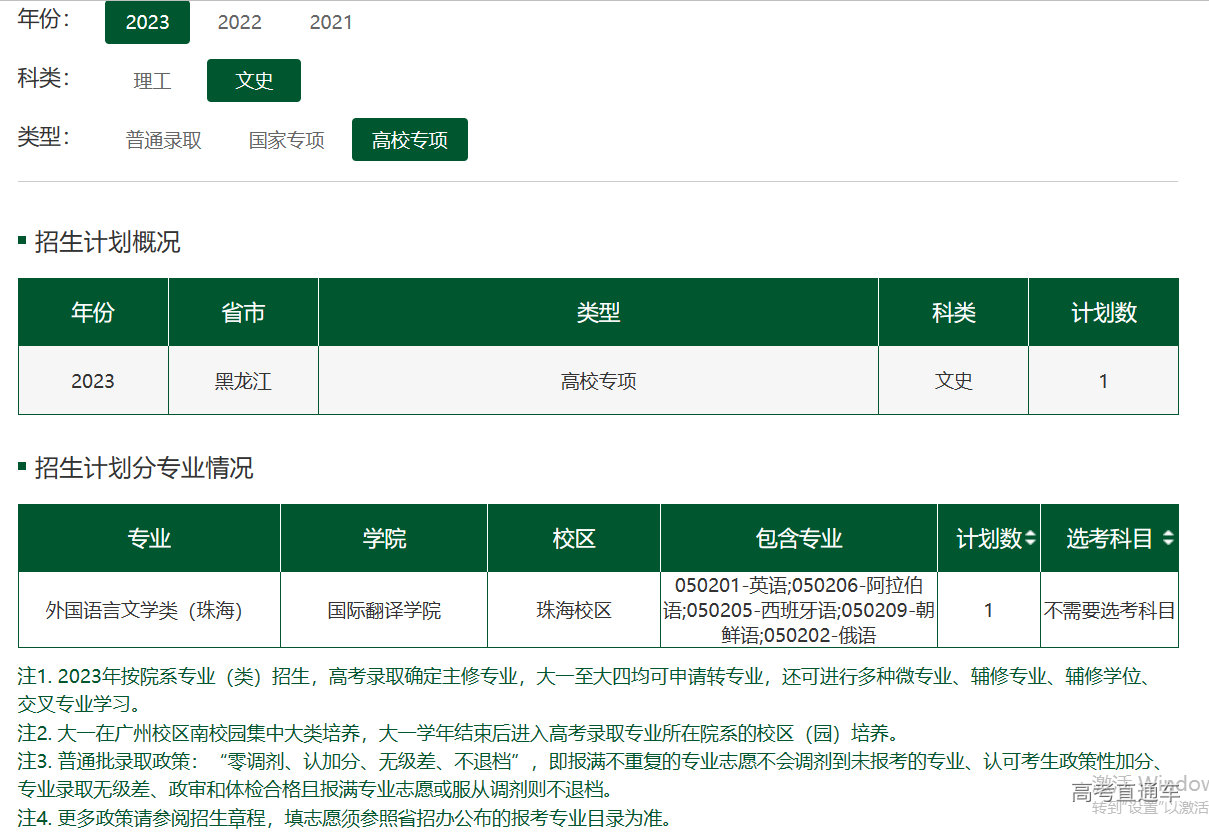1209x832 pixels.
Task: Choose the 2021 year filter
Action: (330, 22)
